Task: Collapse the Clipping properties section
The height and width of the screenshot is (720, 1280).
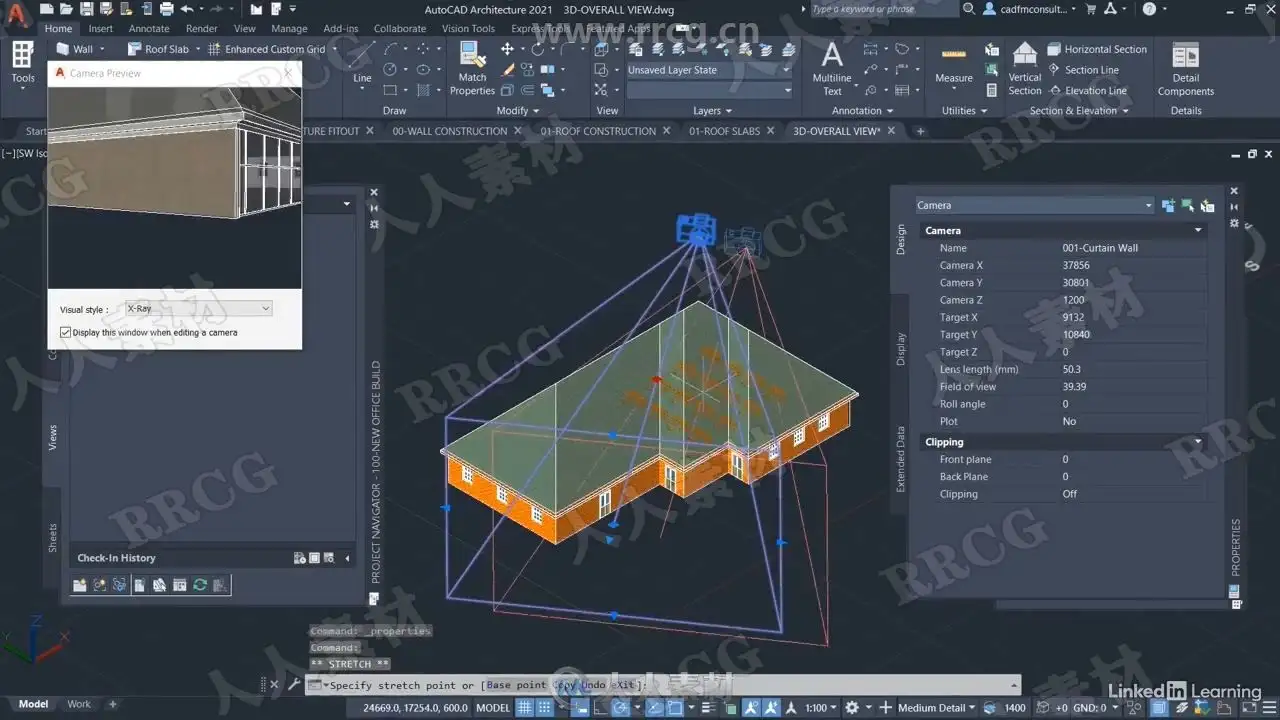Action: coord(1198,442)
